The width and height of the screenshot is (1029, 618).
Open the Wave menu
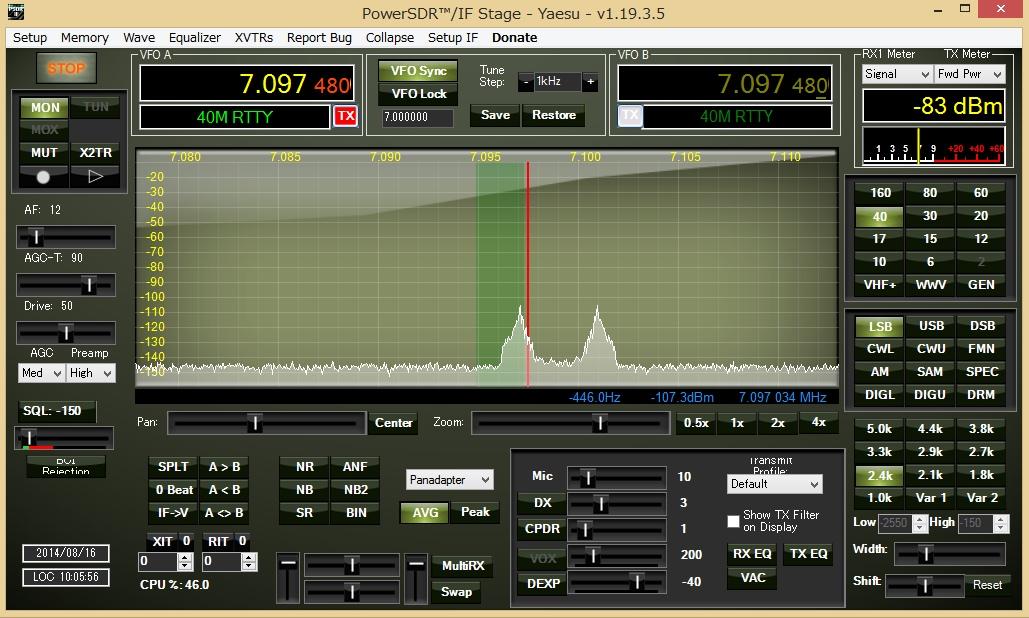[139, 38]
